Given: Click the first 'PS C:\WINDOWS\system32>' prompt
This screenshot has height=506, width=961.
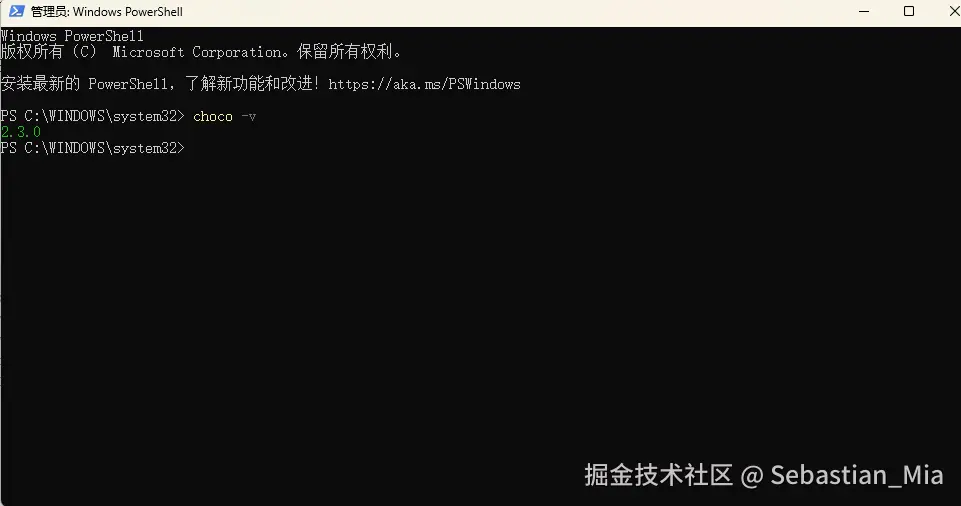Looking at the screenshot, I should [93, 116].
